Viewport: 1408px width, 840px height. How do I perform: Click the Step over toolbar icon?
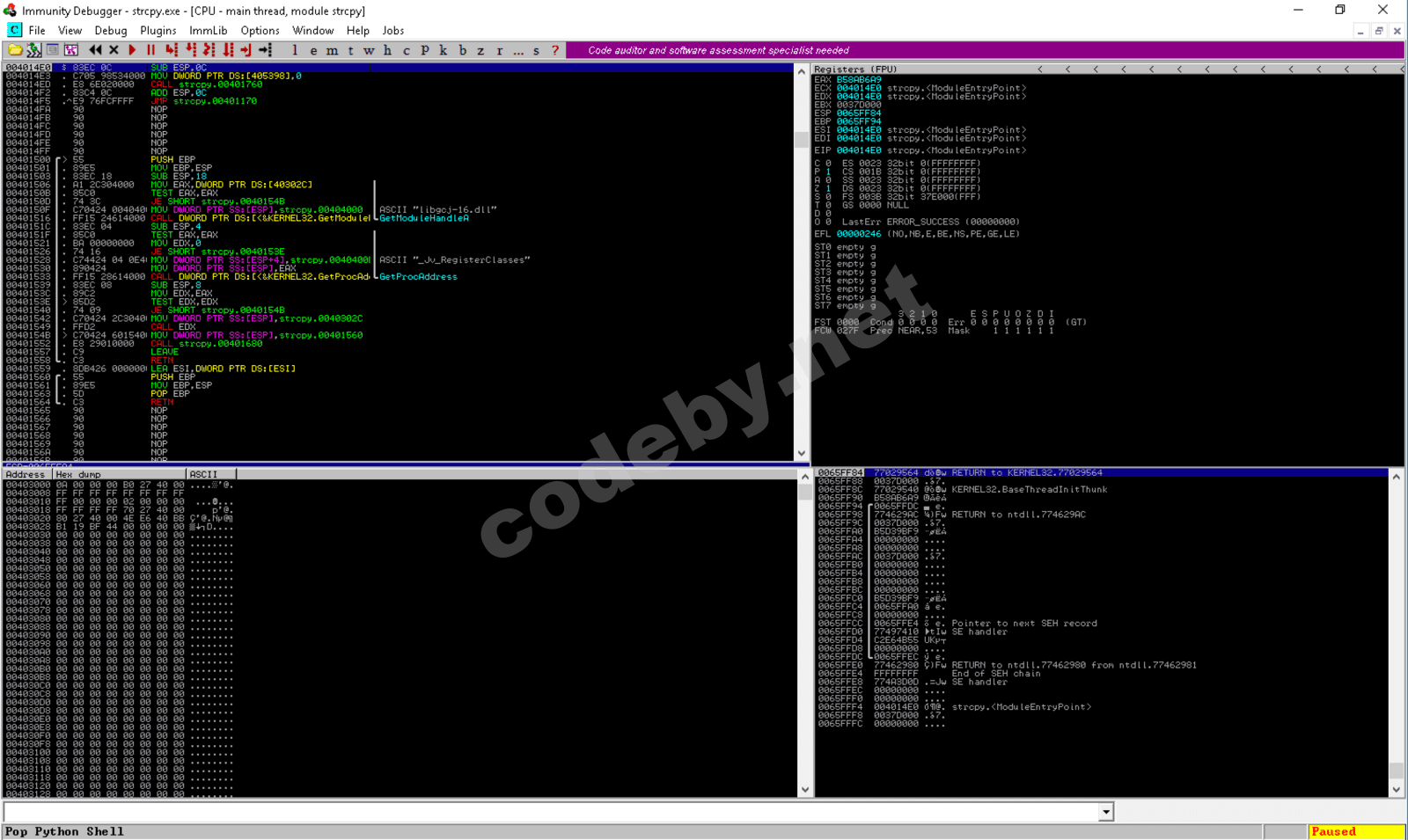190,50
